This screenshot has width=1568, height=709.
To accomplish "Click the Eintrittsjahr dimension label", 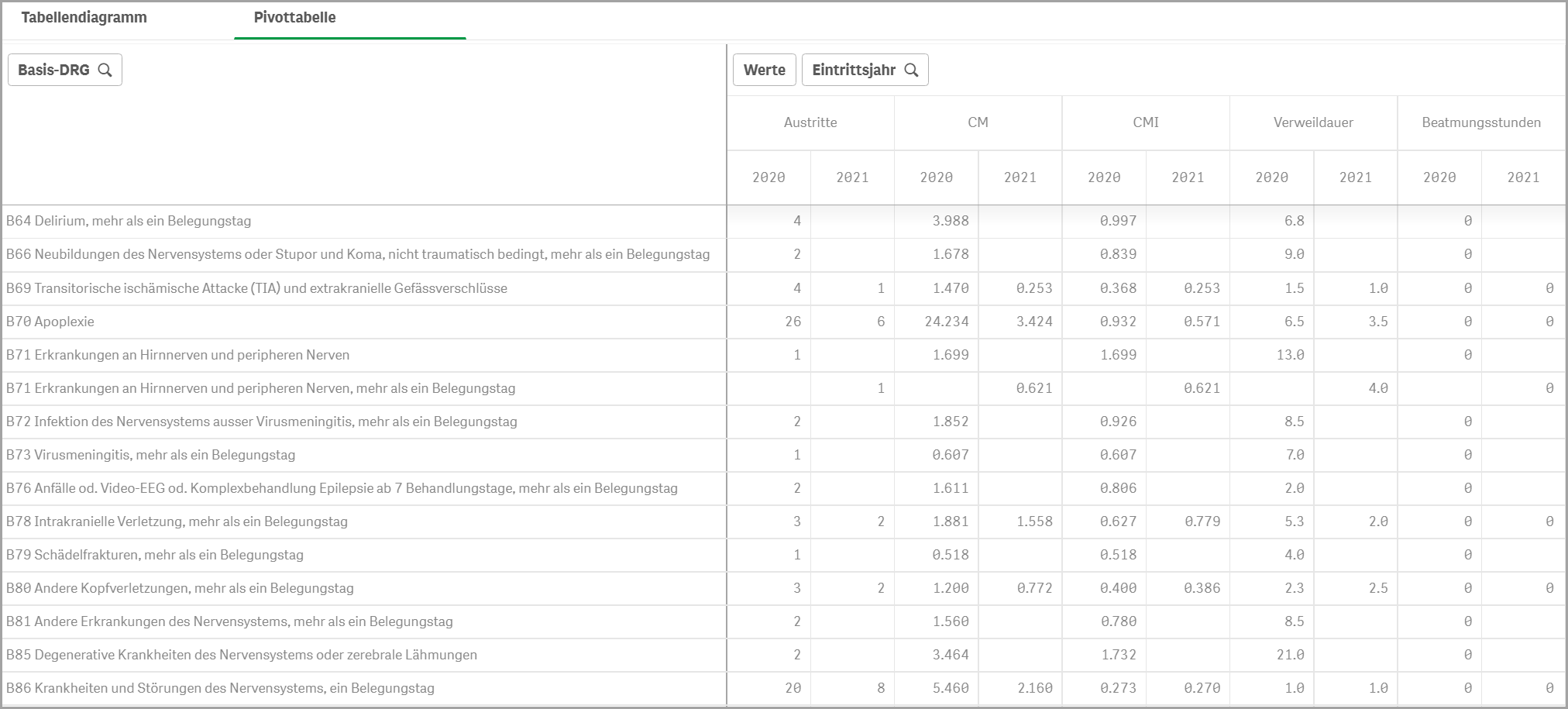I will coord(853,70).
